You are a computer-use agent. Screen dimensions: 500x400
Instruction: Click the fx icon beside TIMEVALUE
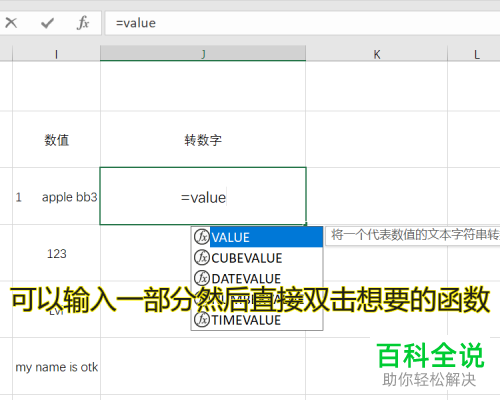click(202, 320)
